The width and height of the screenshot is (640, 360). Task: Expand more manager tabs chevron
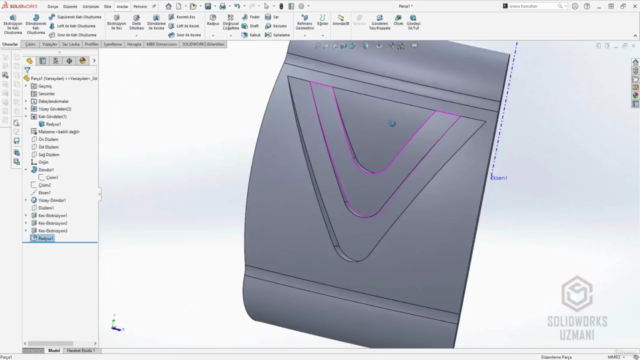pos(94,61)
